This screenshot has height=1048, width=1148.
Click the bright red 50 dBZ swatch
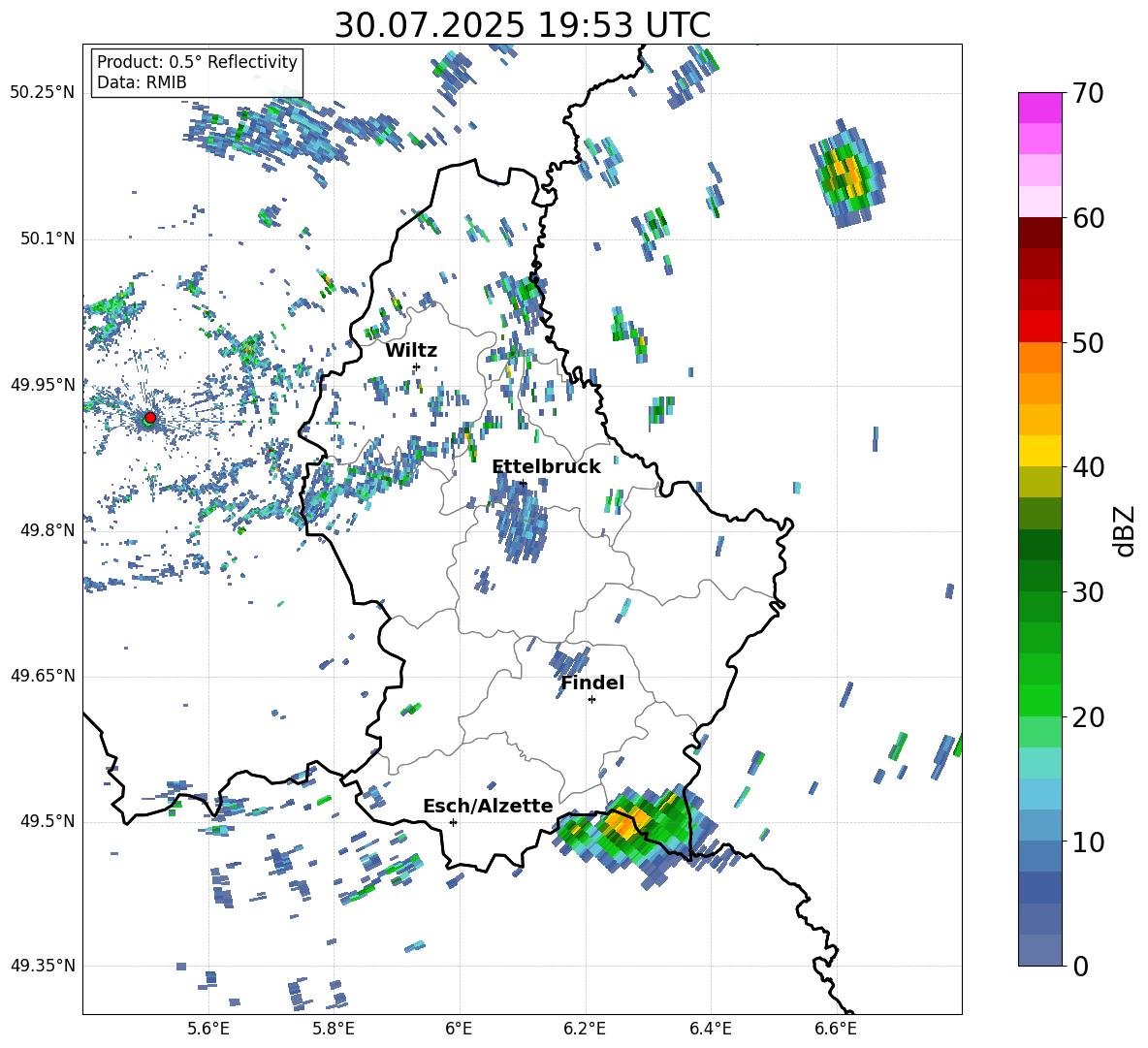(1039, 327)
